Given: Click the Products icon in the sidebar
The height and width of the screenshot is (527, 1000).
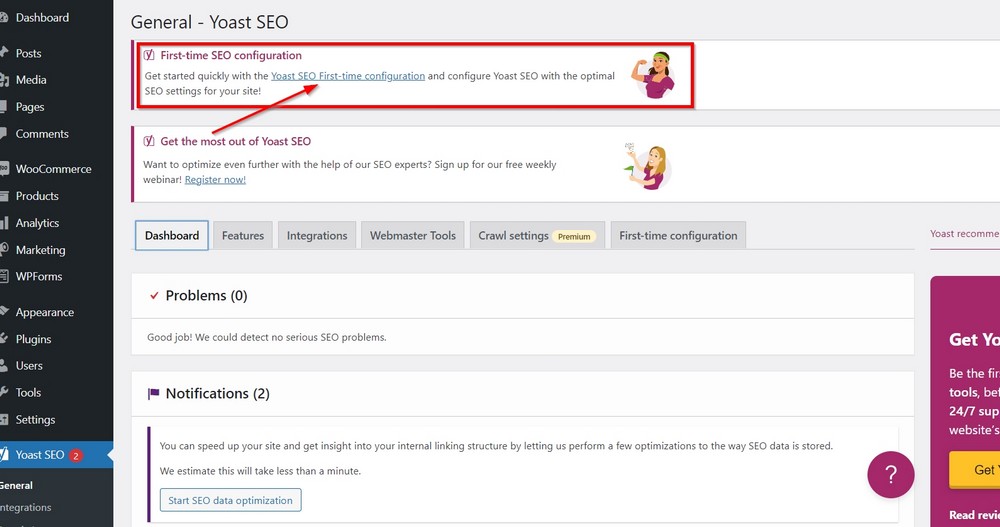Looking at the screenshot, I should coord(4,196).
